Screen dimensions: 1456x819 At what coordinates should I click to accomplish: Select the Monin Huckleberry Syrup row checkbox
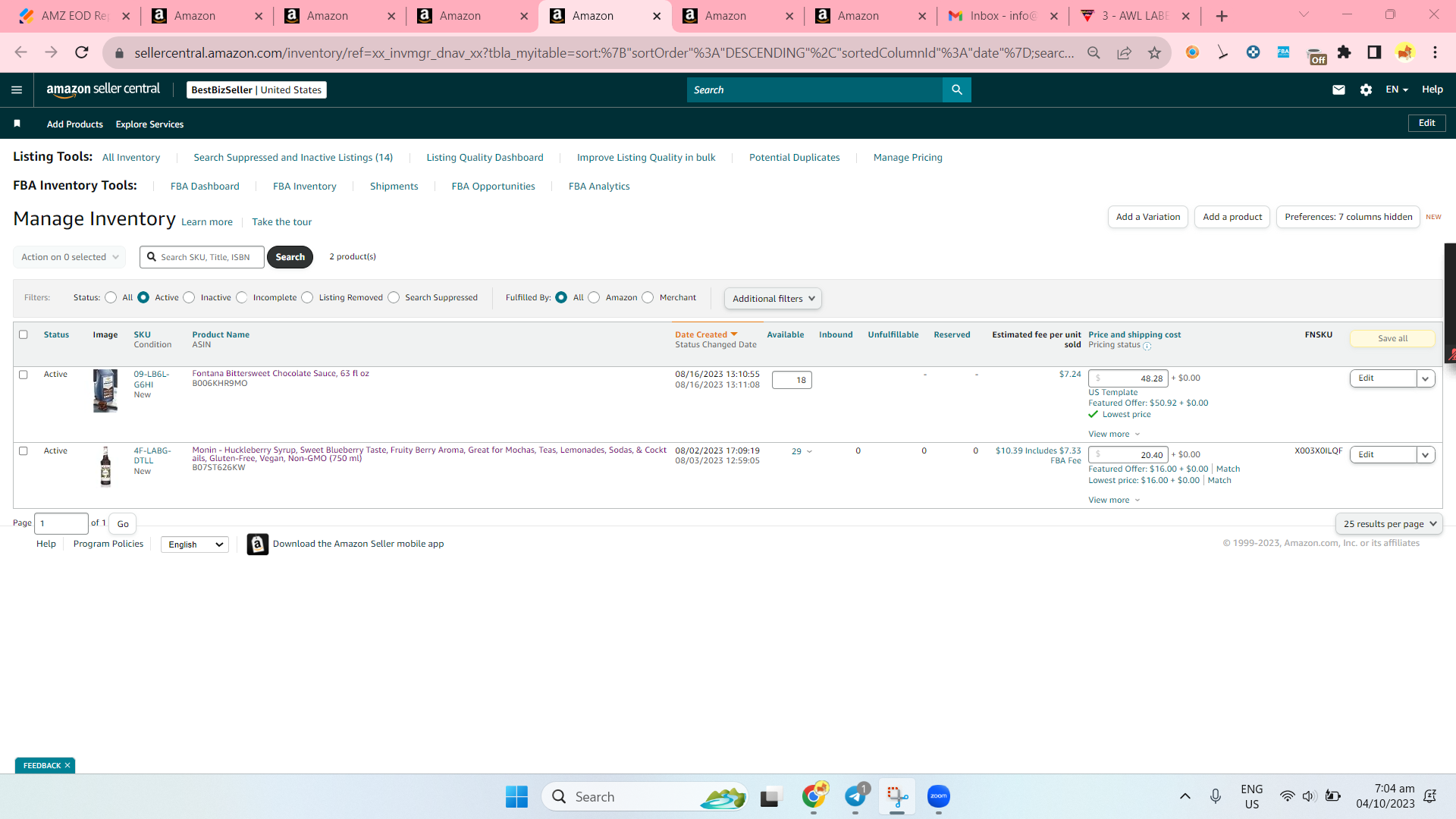(24, 451)
